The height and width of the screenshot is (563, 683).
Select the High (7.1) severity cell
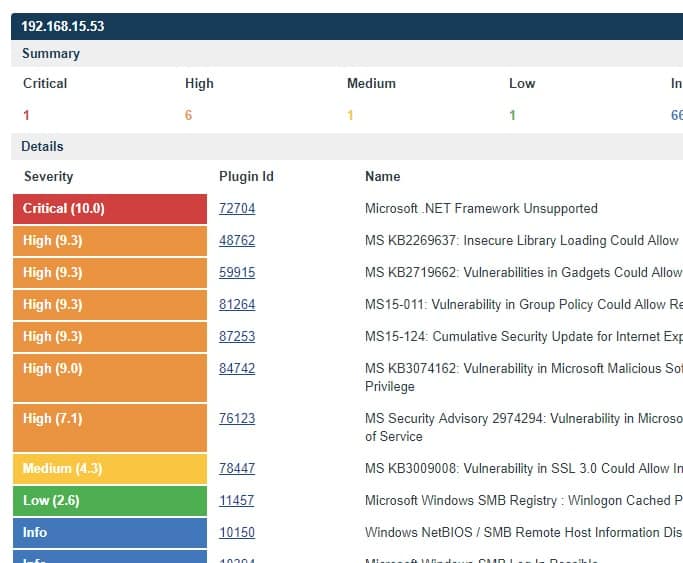tap(110, 428)
